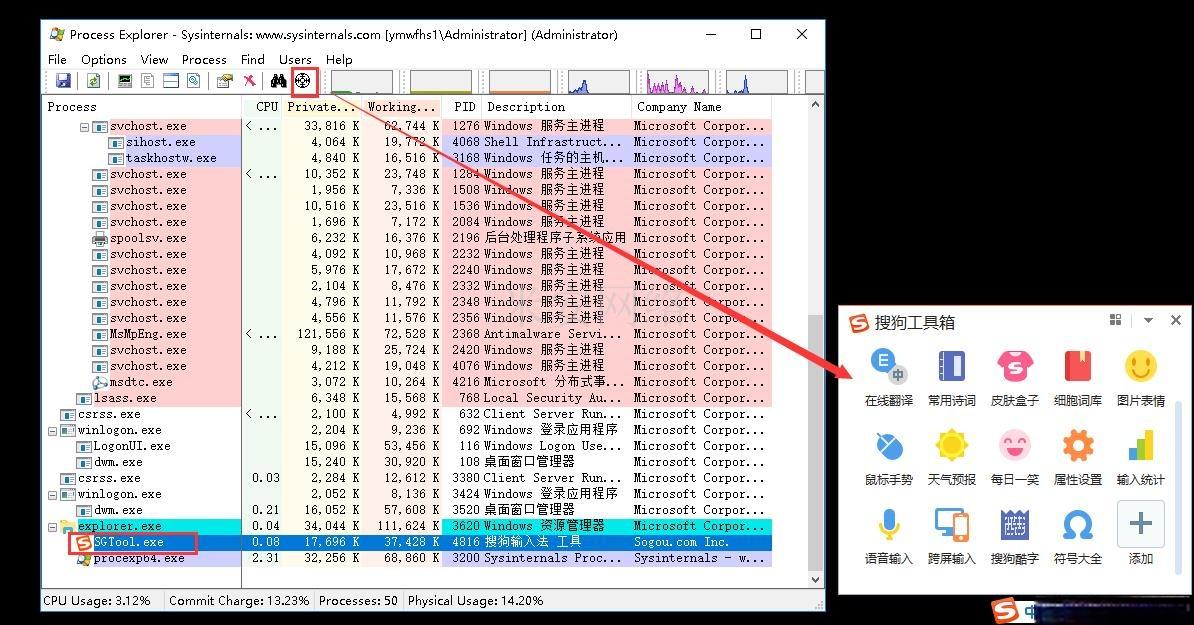Collapse the top svchost.exe tree node

pos(85,127)
